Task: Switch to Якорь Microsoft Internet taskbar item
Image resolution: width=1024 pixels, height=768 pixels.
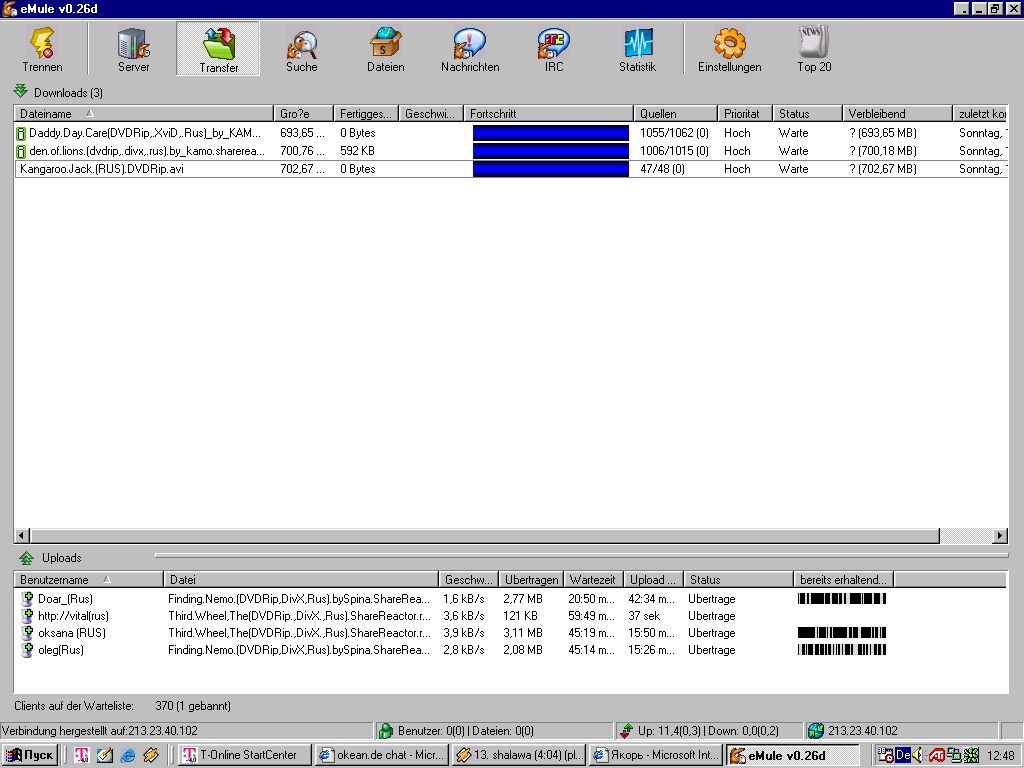Action: [657, 755]
